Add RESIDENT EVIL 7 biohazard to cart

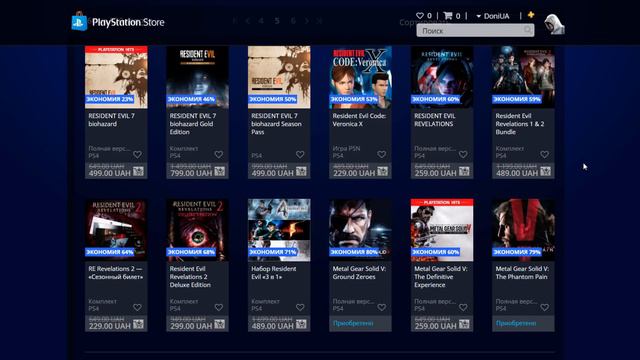[138, 171]
